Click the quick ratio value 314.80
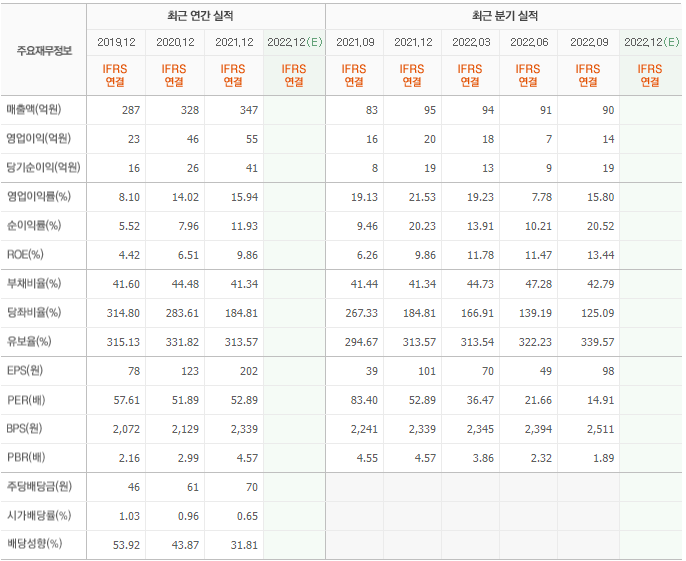Image resolution: width=686 pixels, height=561 pixels. coord(123,313)
